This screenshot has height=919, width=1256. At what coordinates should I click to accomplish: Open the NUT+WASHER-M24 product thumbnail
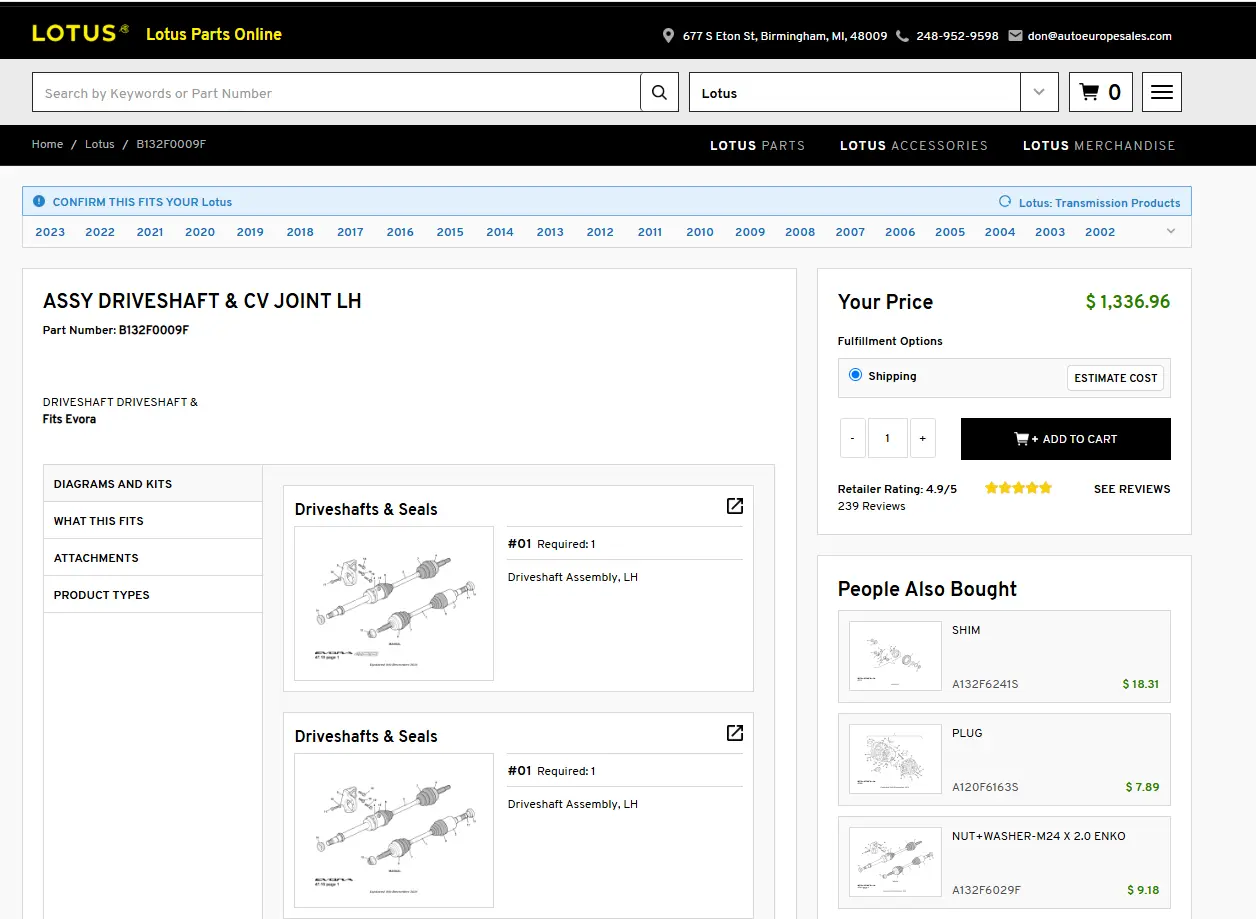[895, 862]
